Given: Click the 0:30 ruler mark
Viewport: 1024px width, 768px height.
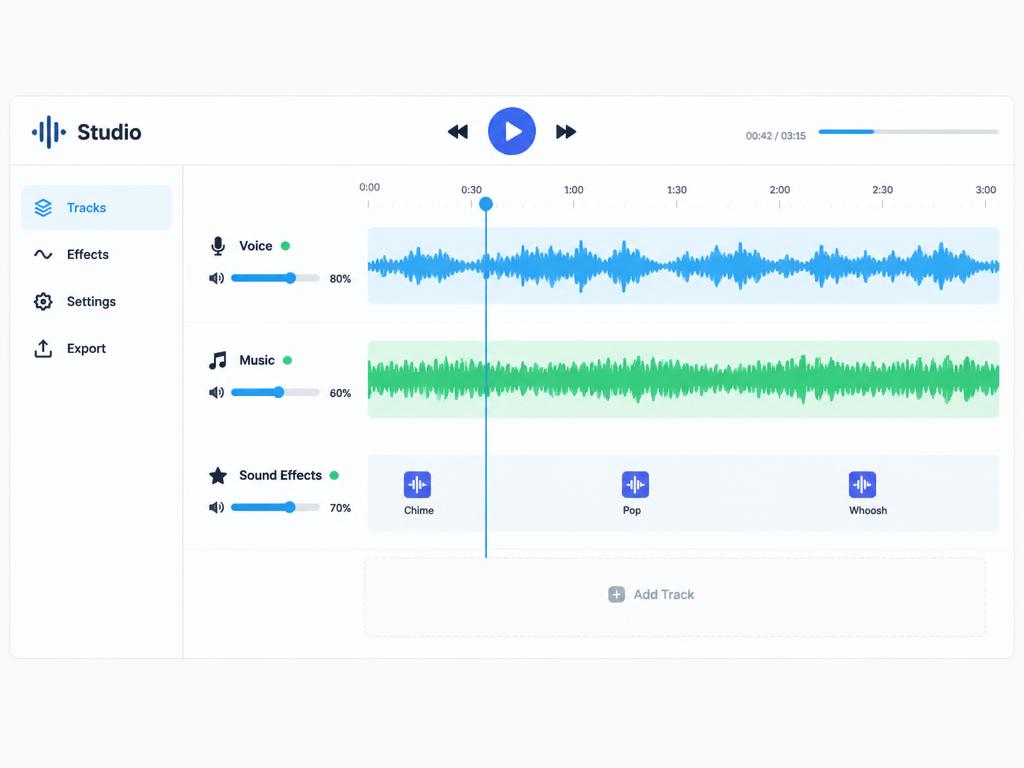Looking at the screenshot, I should [471, 190].
